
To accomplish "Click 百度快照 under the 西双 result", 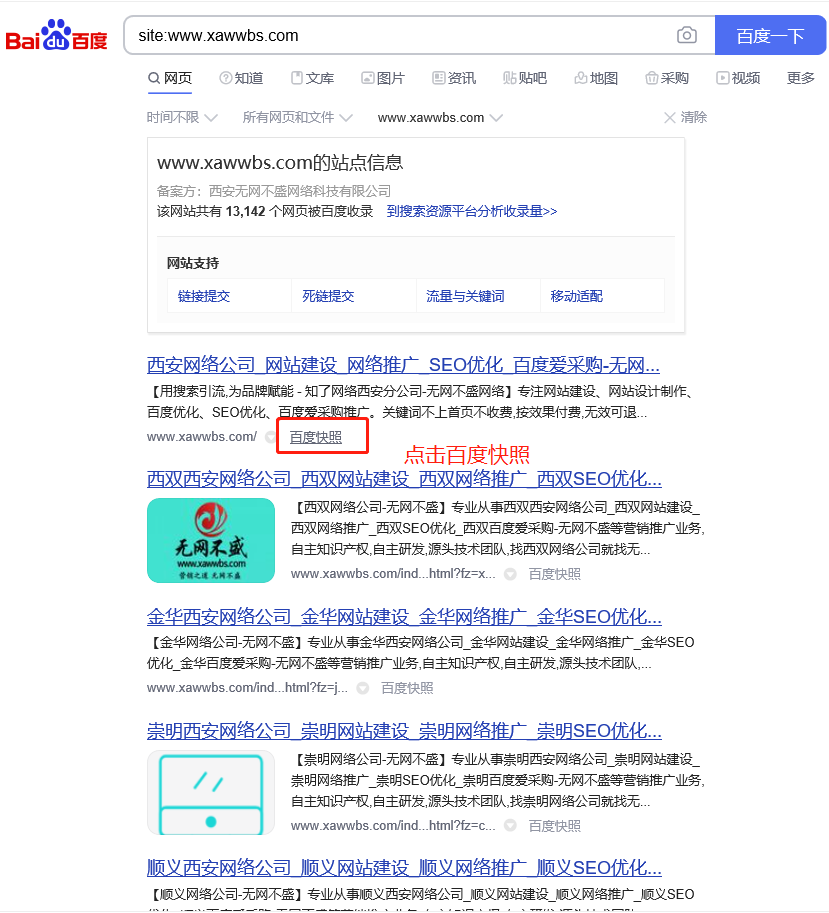I will click(554, 574).
